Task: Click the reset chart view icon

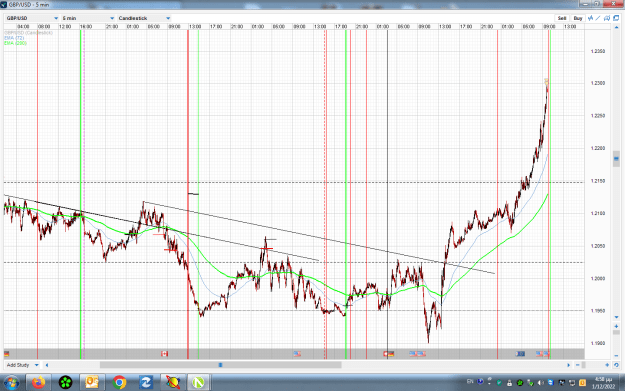Action: coord(616,365)
